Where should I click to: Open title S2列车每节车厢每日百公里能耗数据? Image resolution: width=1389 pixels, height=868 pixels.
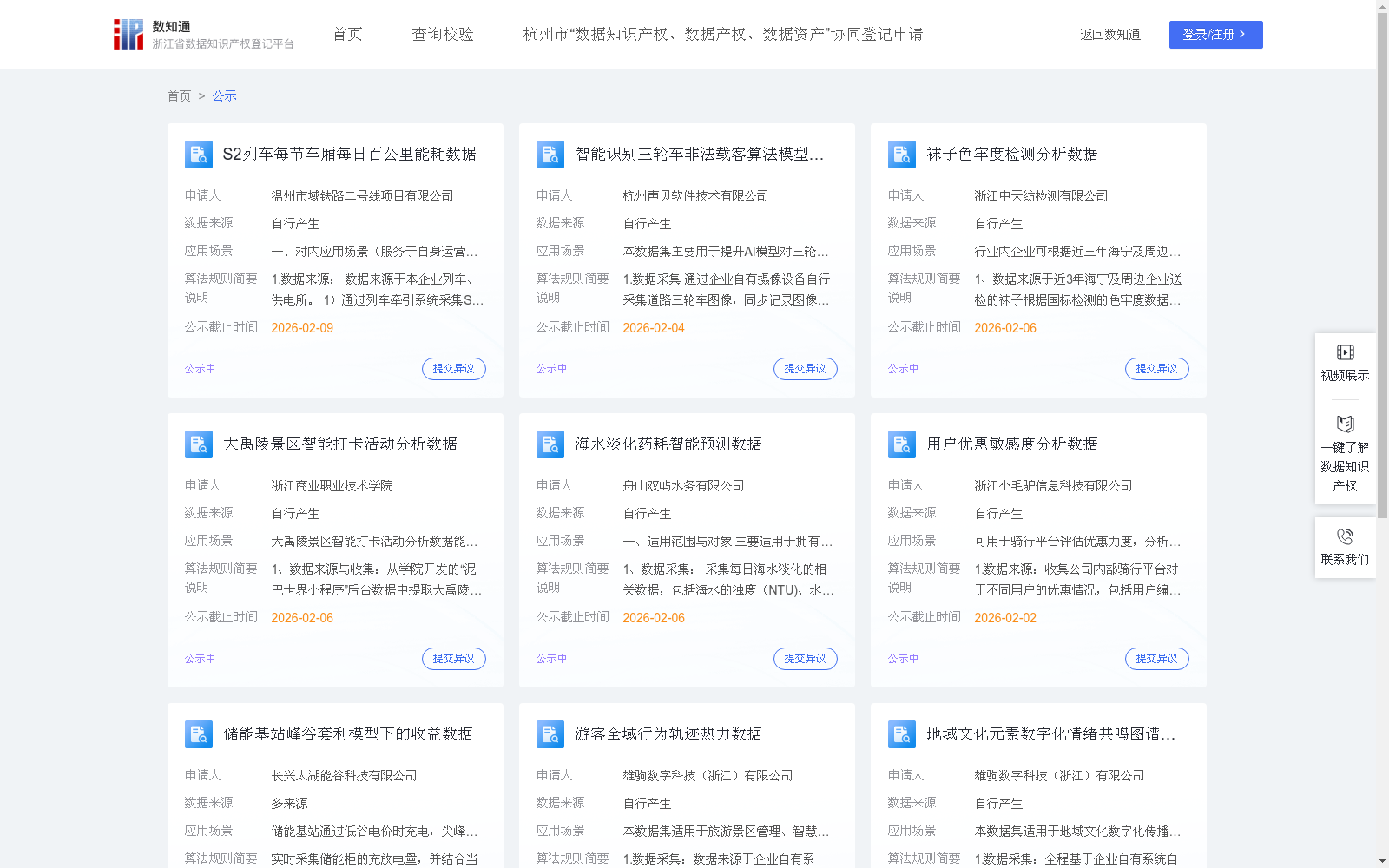(350, 155)
